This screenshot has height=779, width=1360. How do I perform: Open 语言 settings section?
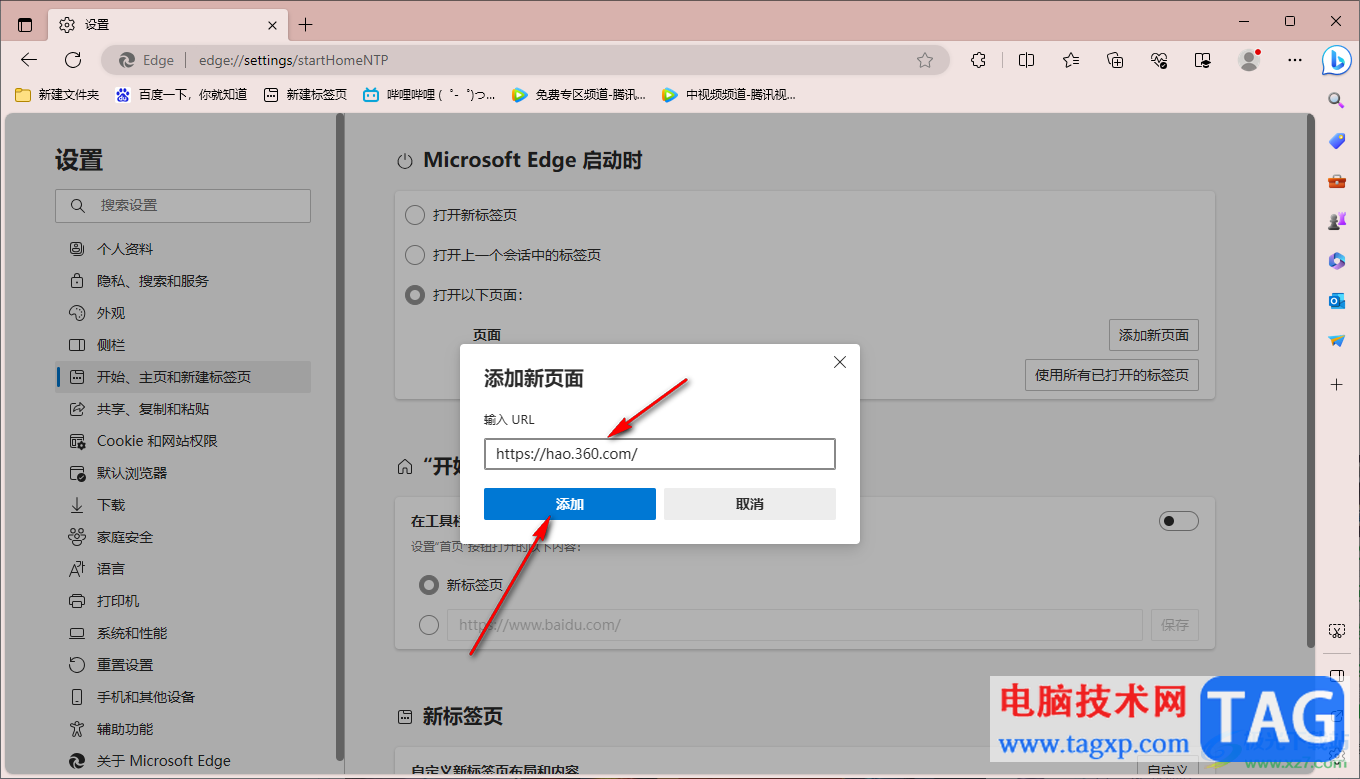pyautogui.click(x=183, y=569)
